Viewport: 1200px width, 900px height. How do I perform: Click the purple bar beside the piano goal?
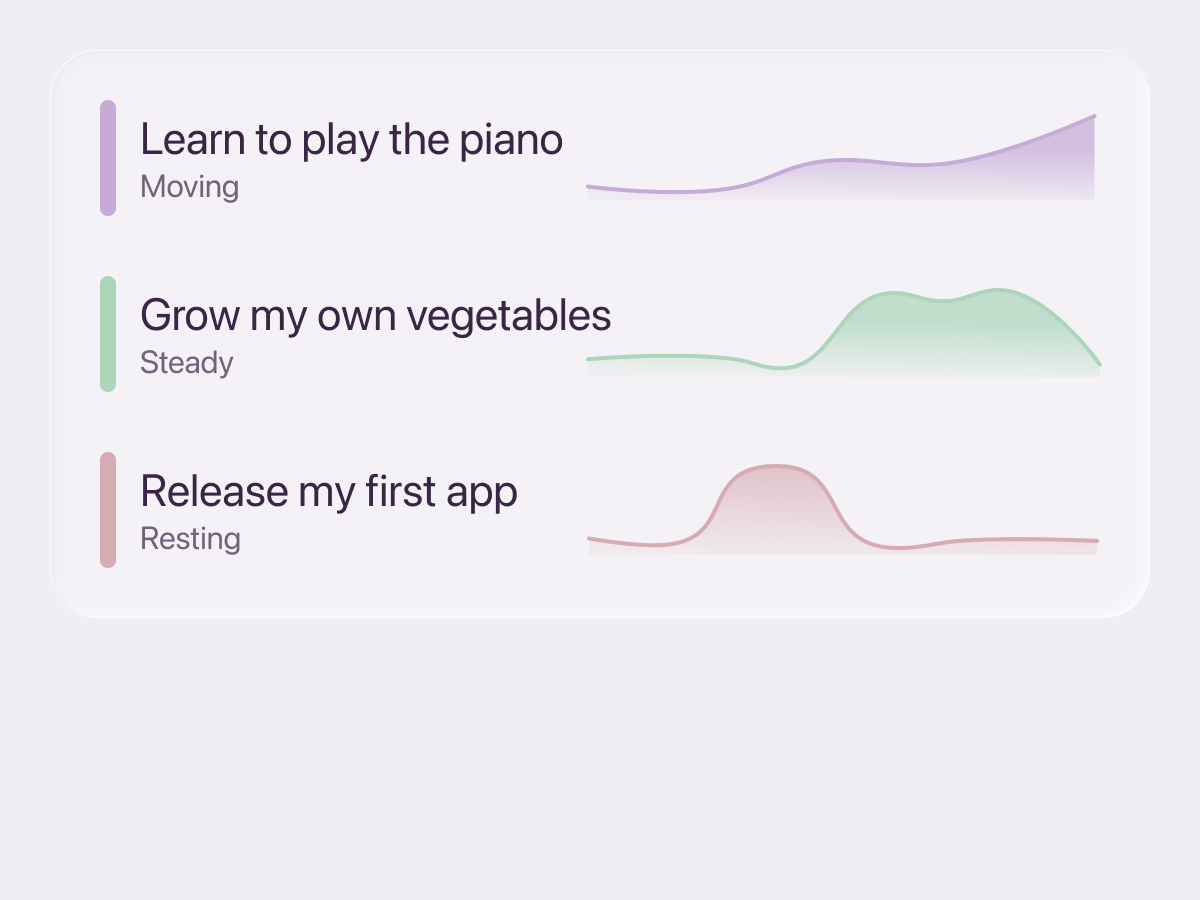[108, 158]
